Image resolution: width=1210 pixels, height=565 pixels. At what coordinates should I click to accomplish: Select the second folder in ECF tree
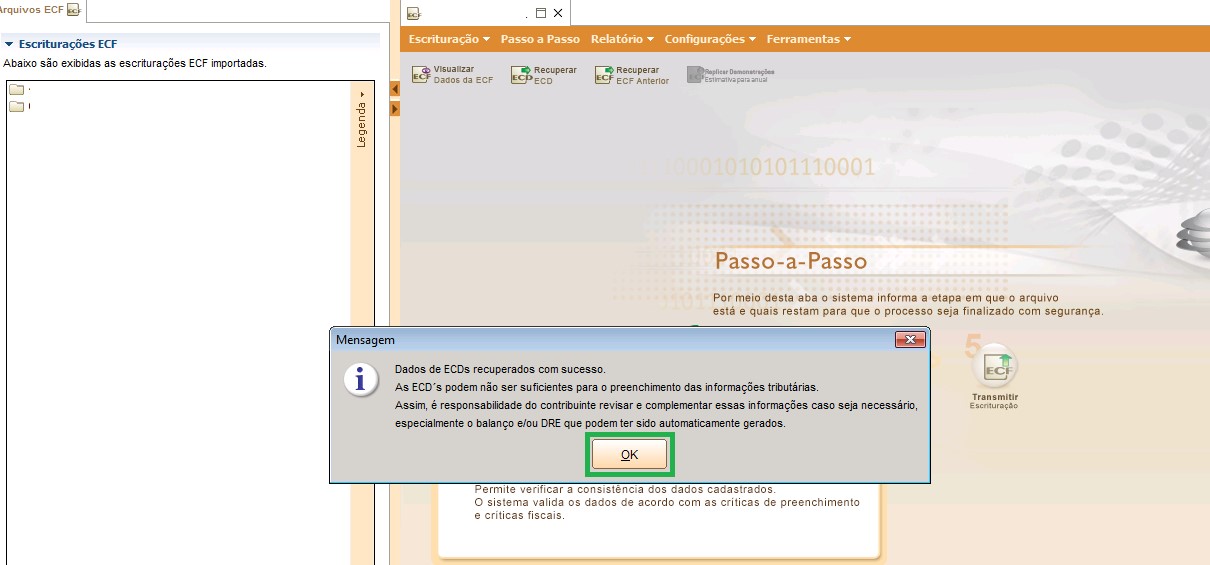pyautogui.click(x=16, y=107)
